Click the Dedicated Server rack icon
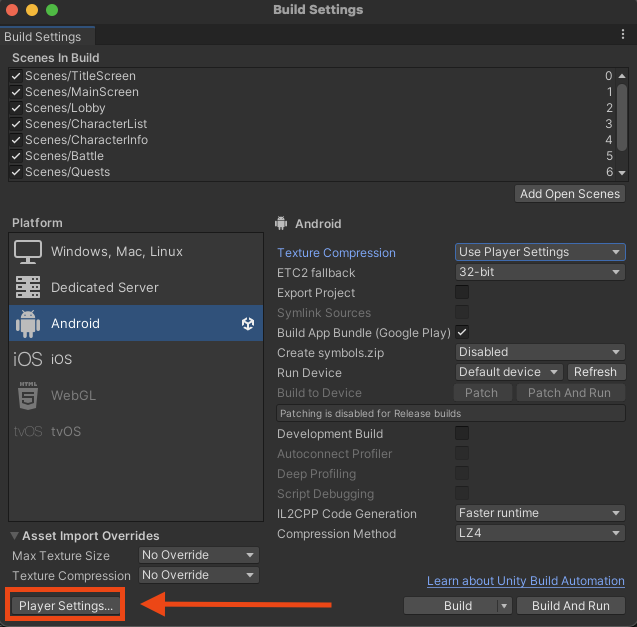Screen dimensions: 637x627 28,287
